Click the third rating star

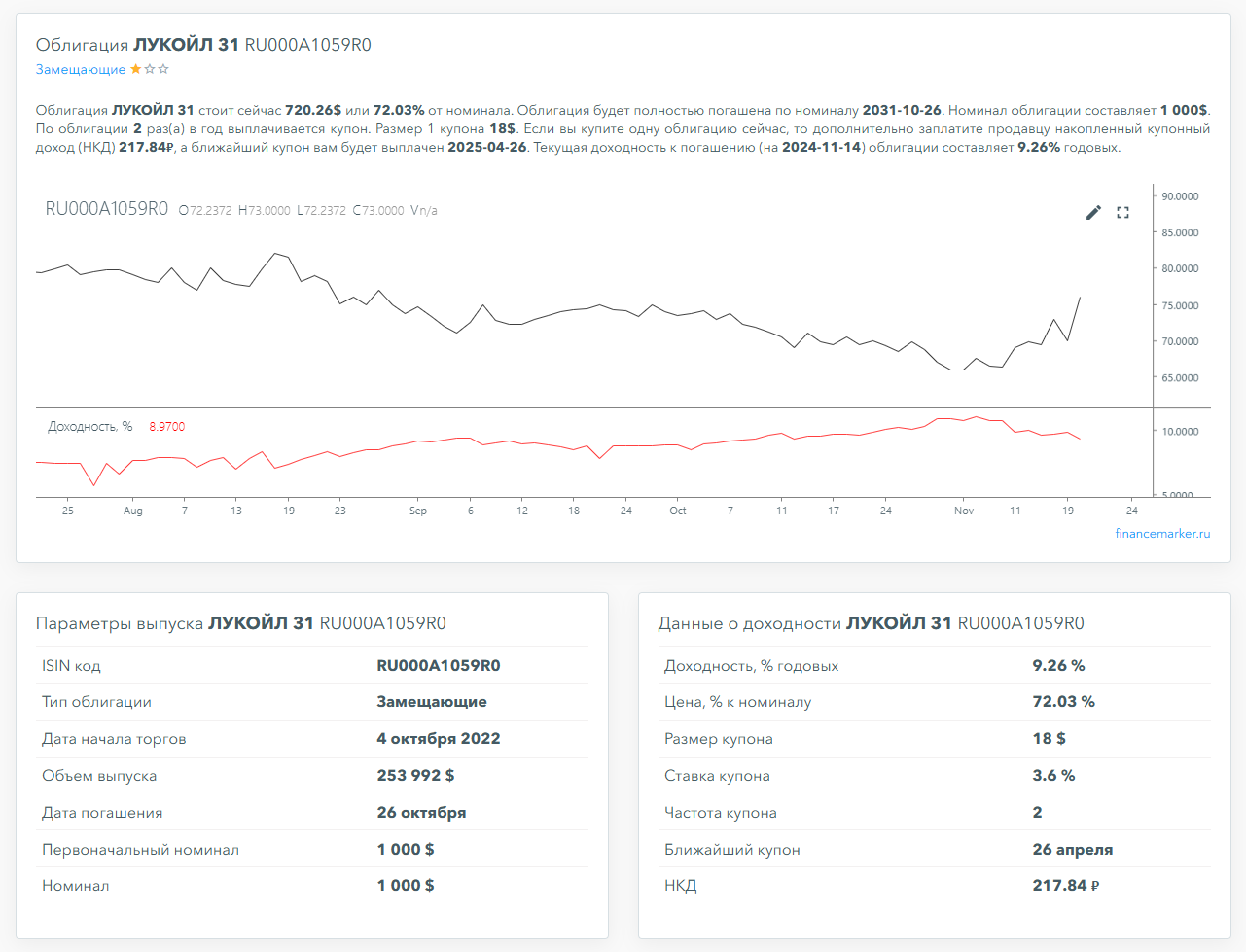[x=163, y=69]
